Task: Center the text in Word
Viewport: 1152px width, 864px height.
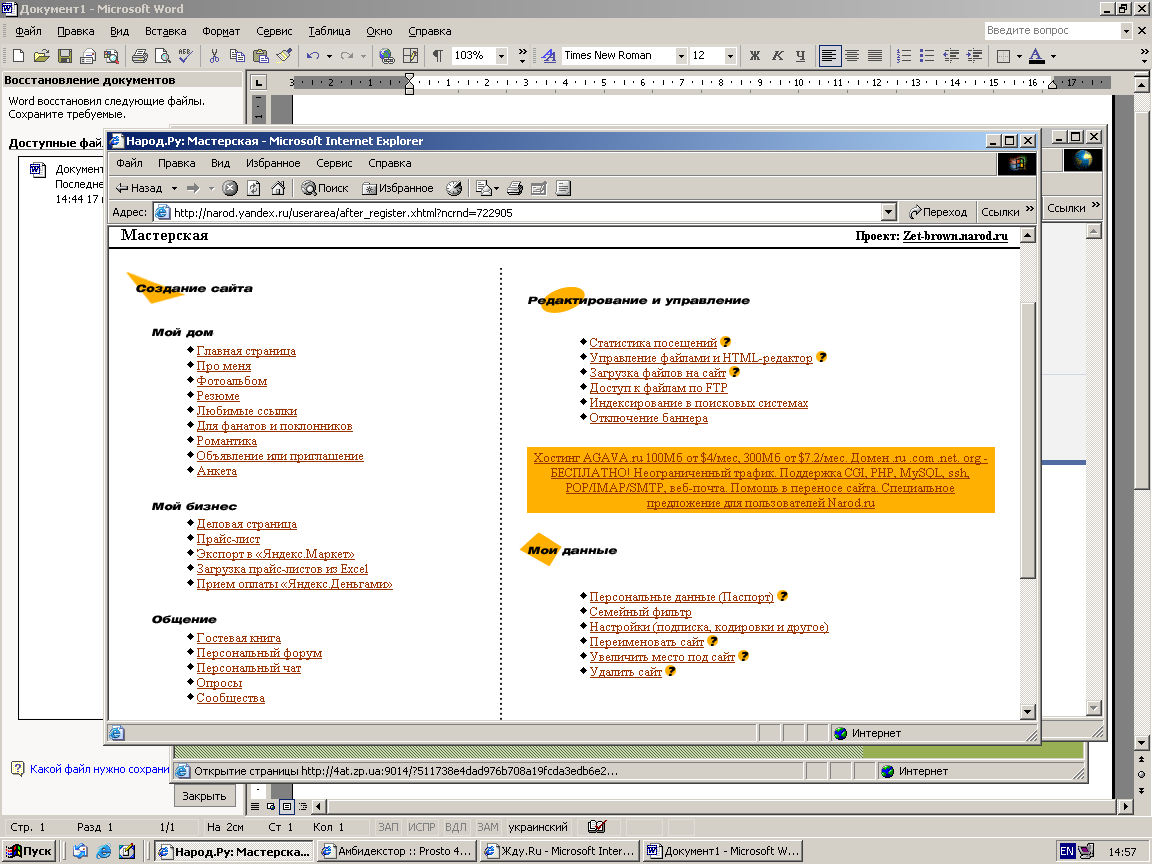Action: click(852, 55)
